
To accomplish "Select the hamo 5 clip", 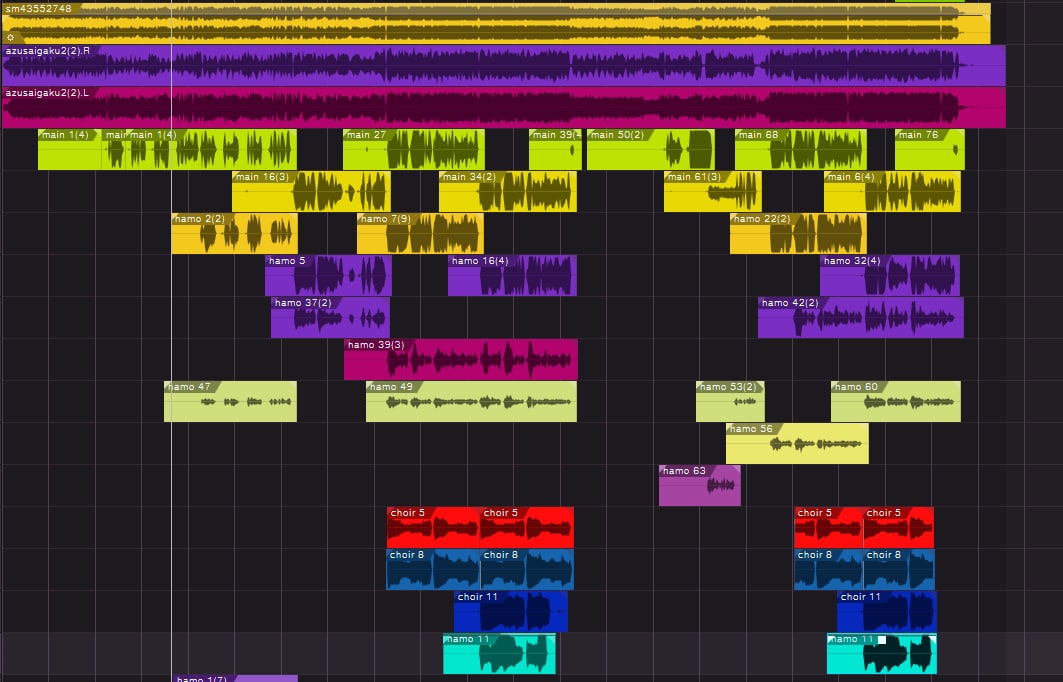I will 328,275.
